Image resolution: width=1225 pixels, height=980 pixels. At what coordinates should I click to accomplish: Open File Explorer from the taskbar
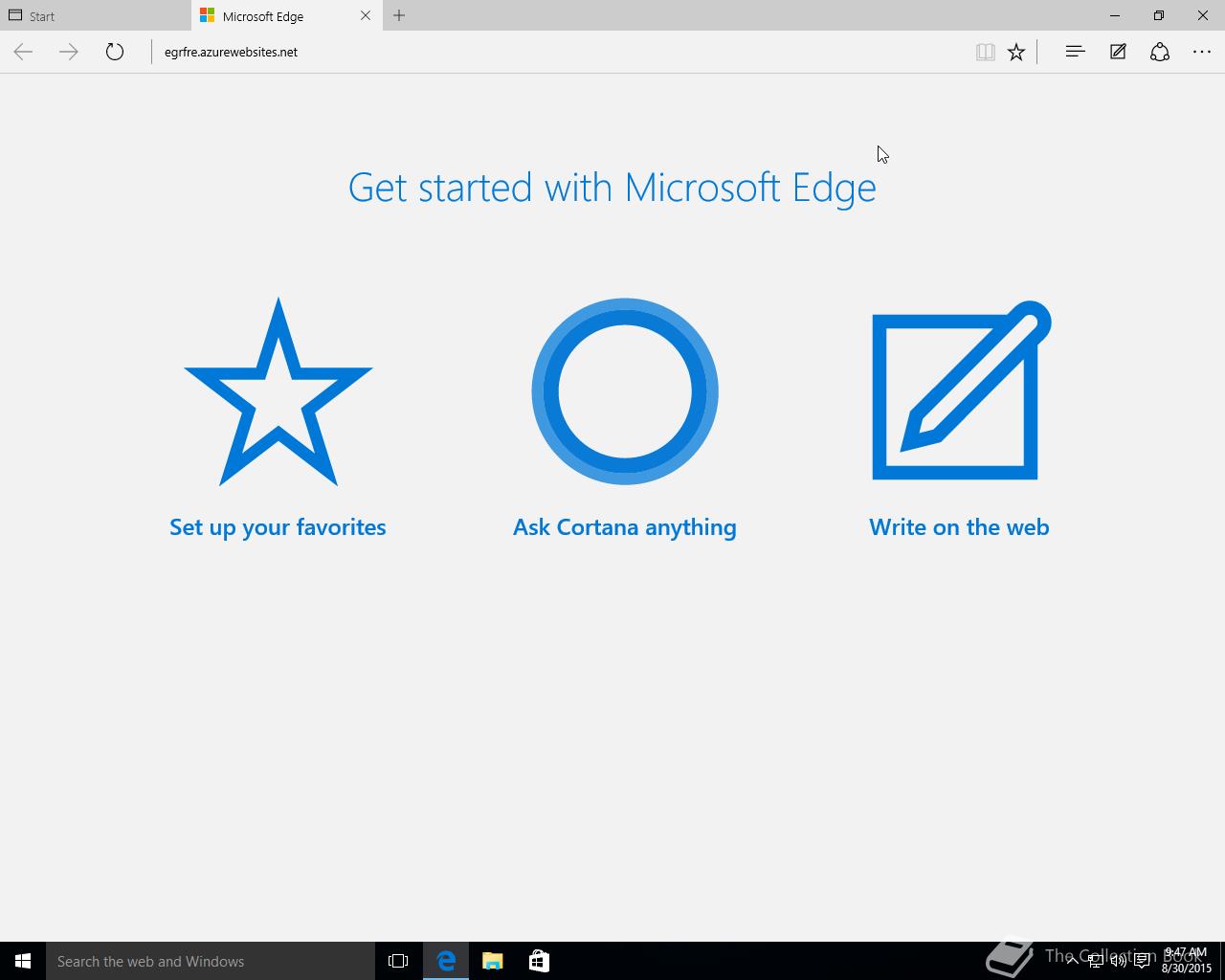coord(493,961)
